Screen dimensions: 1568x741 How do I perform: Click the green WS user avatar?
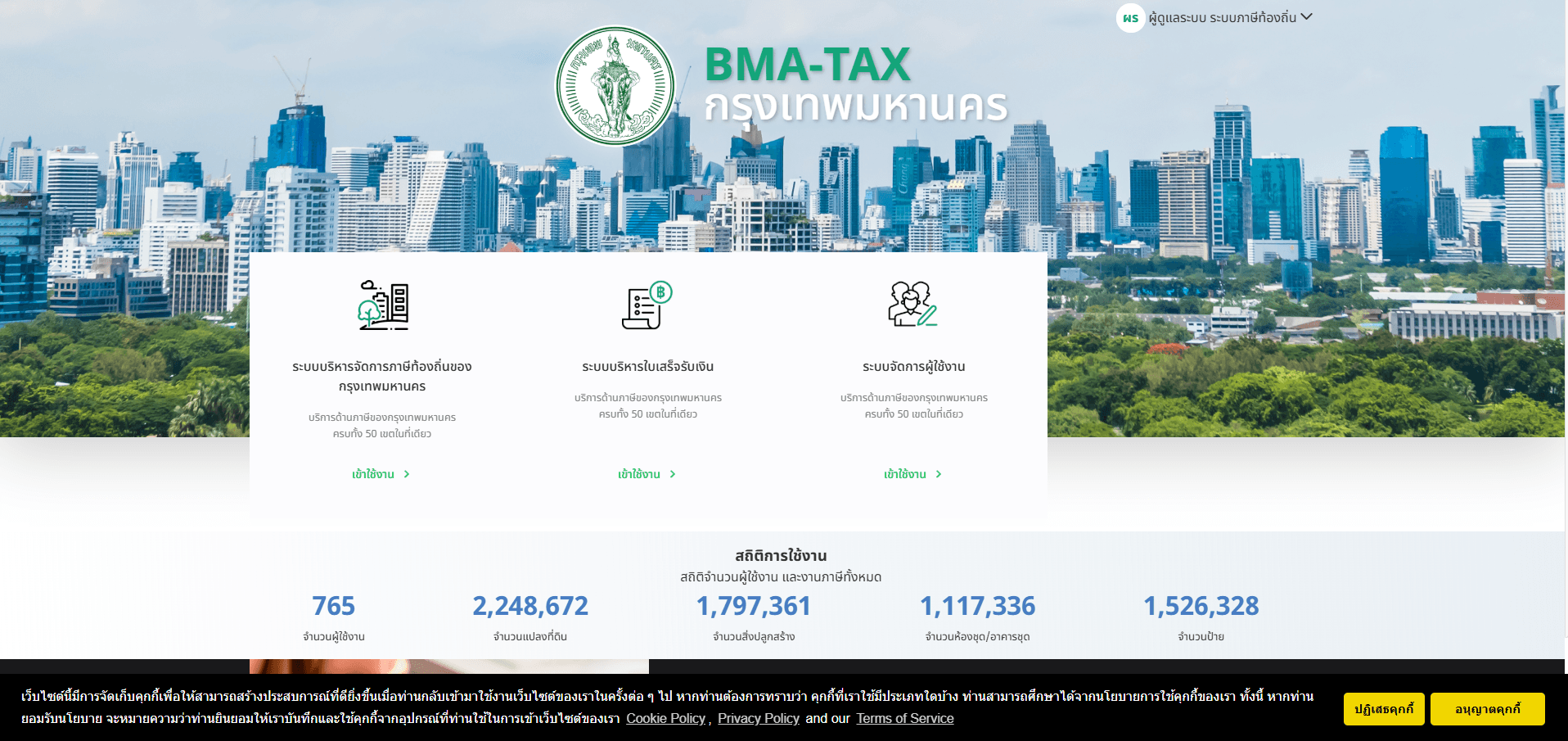click(x=1130, y=18)
